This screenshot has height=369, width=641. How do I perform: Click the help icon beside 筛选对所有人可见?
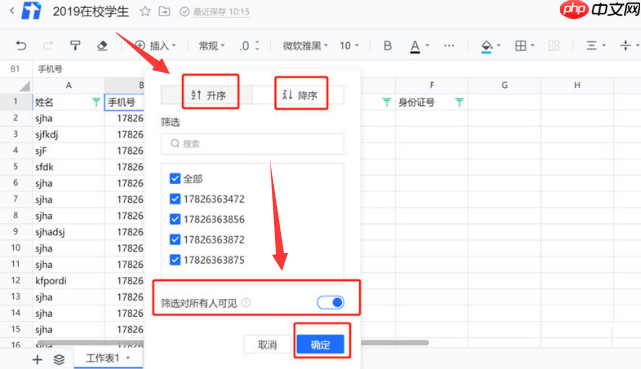coord(246,303)
